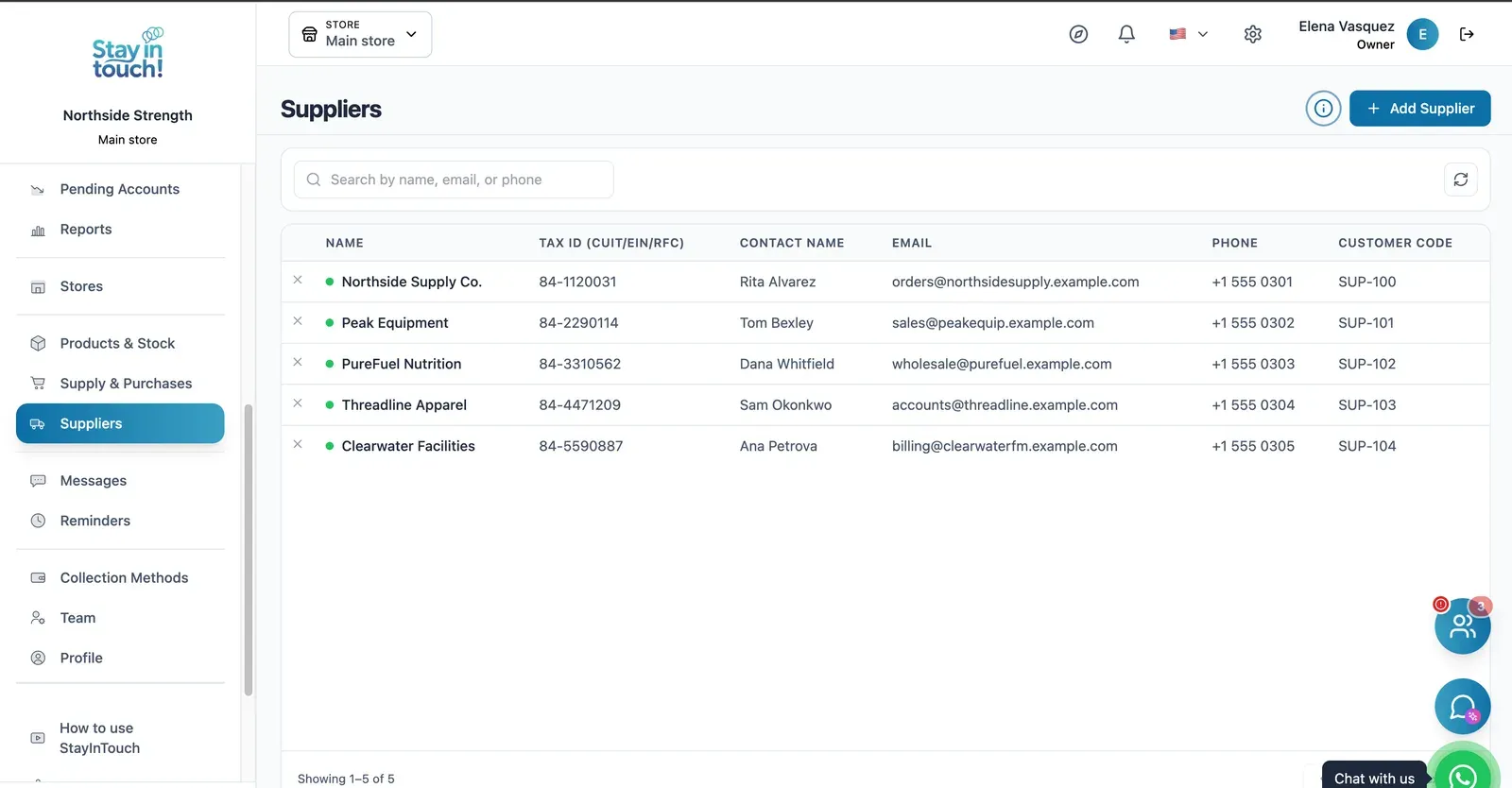The width and height of the screenshot is (1512, 788).
Task: Go to Pending Accounts
Action: [120, 189]
